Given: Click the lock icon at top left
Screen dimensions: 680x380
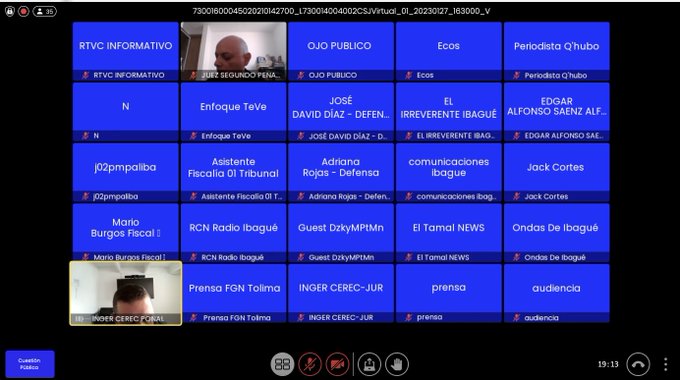Looking at the screenshot, I should (10, 11).
